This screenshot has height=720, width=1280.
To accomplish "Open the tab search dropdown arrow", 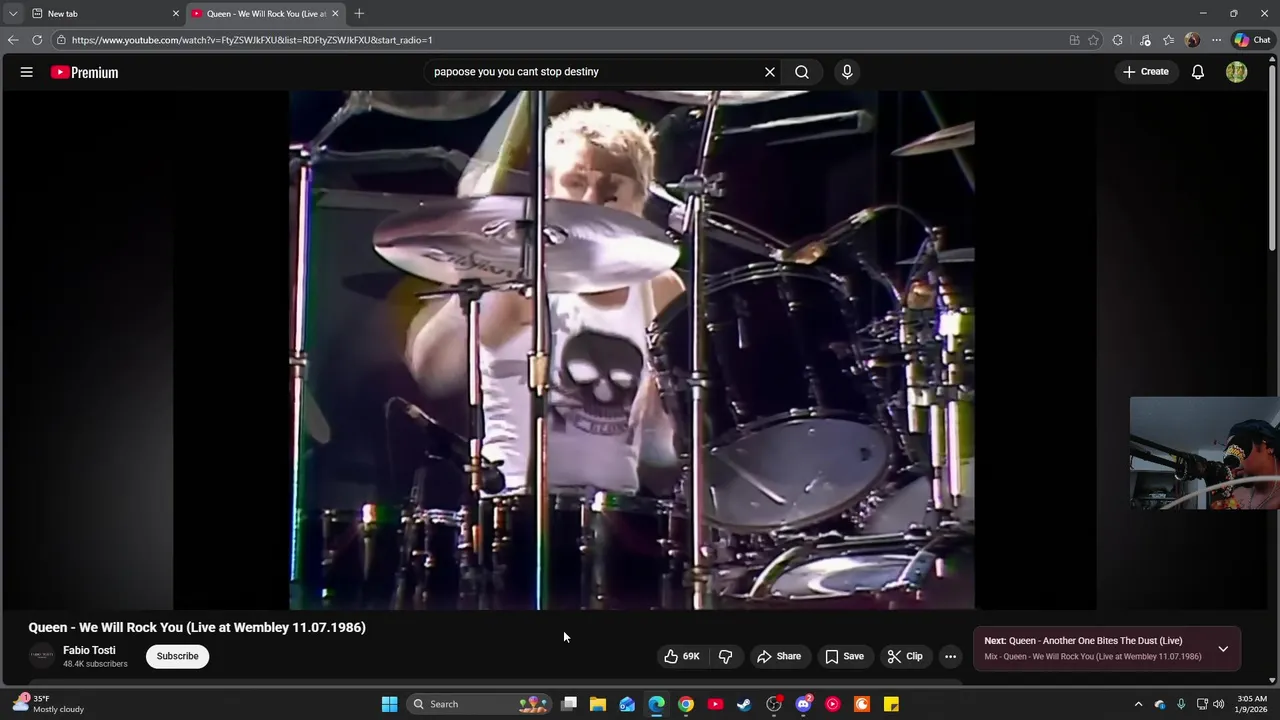I will pyautogui.click(x=13, y=14).
